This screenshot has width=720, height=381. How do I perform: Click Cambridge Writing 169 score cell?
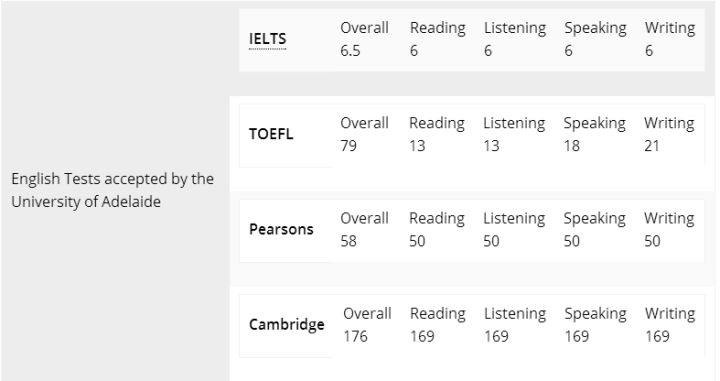[x=670, y=325]
